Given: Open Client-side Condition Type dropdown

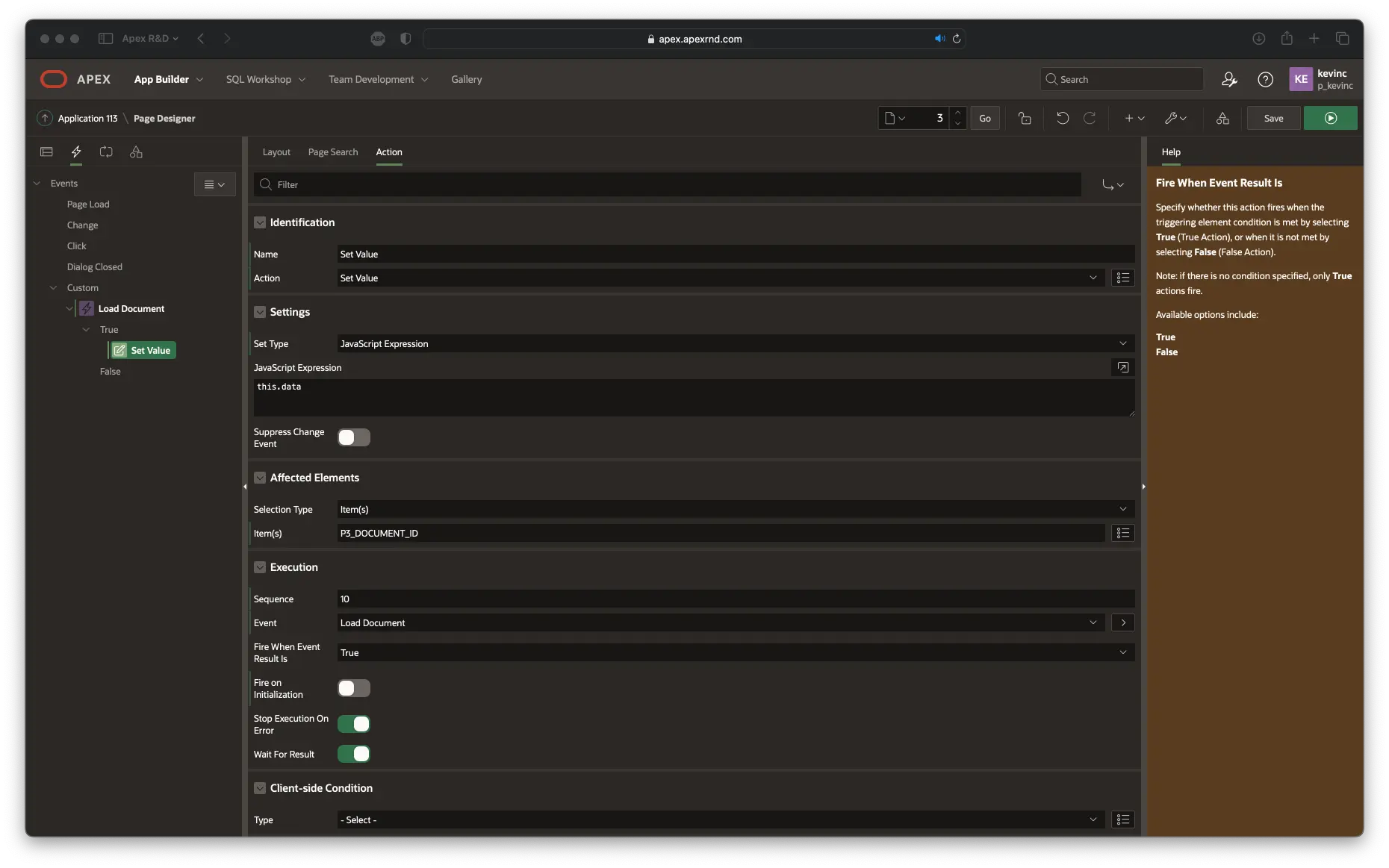Looking at the screenshot, I should [x=721, y=819].
